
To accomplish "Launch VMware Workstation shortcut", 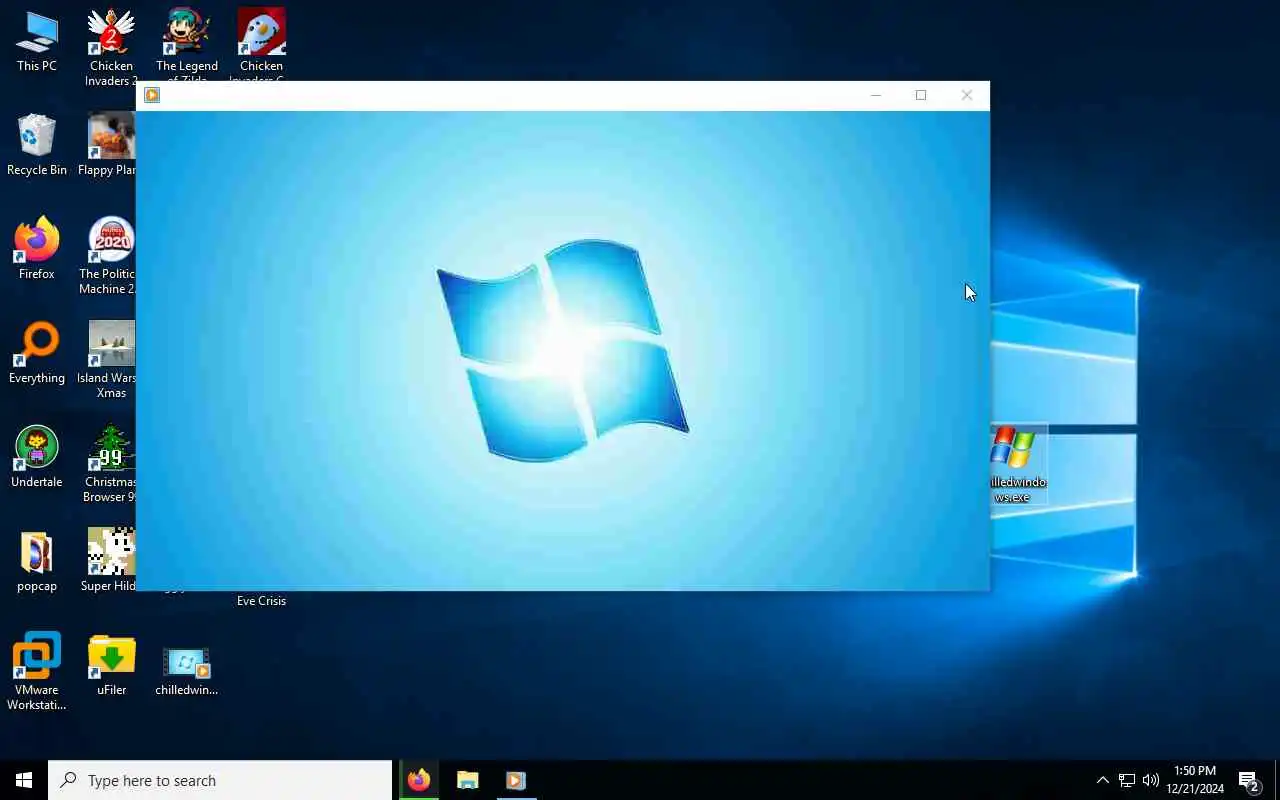I will click(x=37, y=671).
